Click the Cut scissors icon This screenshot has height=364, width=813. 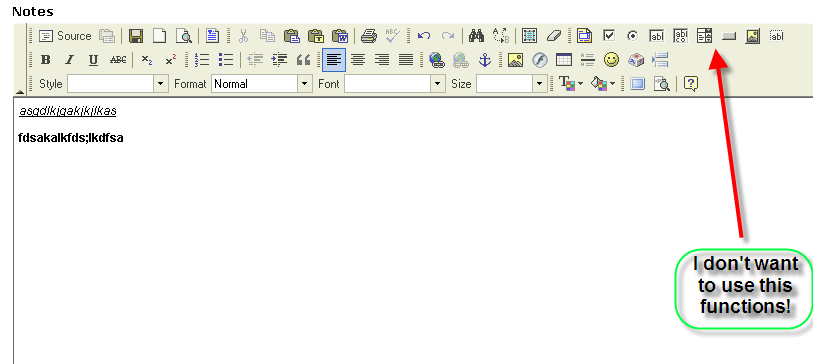tap(243, 36)
